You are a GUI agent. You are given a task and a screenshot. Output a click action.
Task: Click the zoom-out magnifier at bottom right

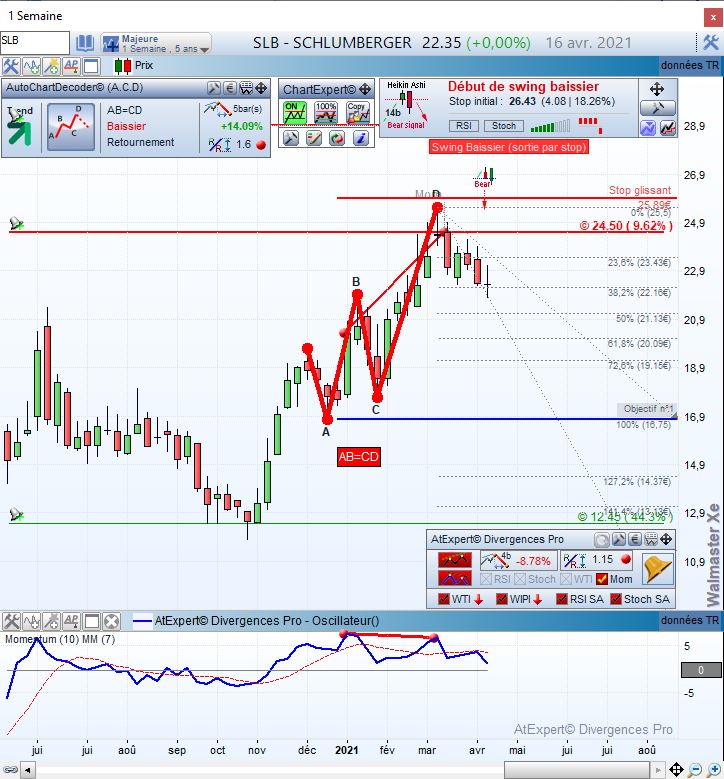pos(696,770)
